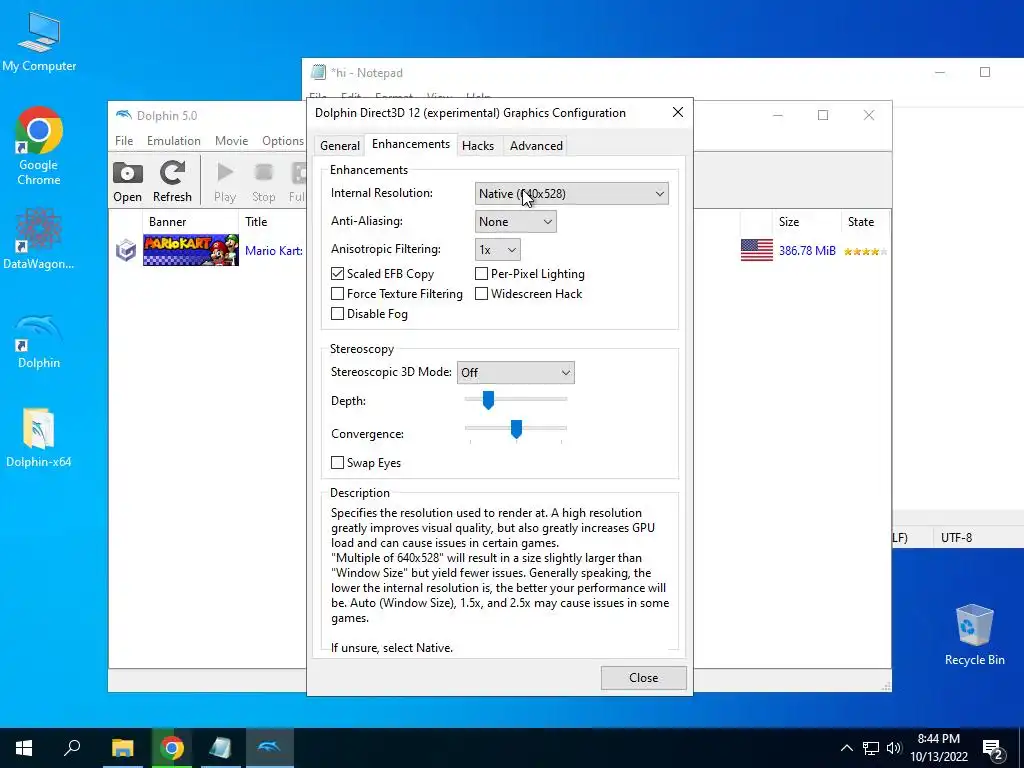Open the Movie menu in Dolphin

(x=231, y=140)
